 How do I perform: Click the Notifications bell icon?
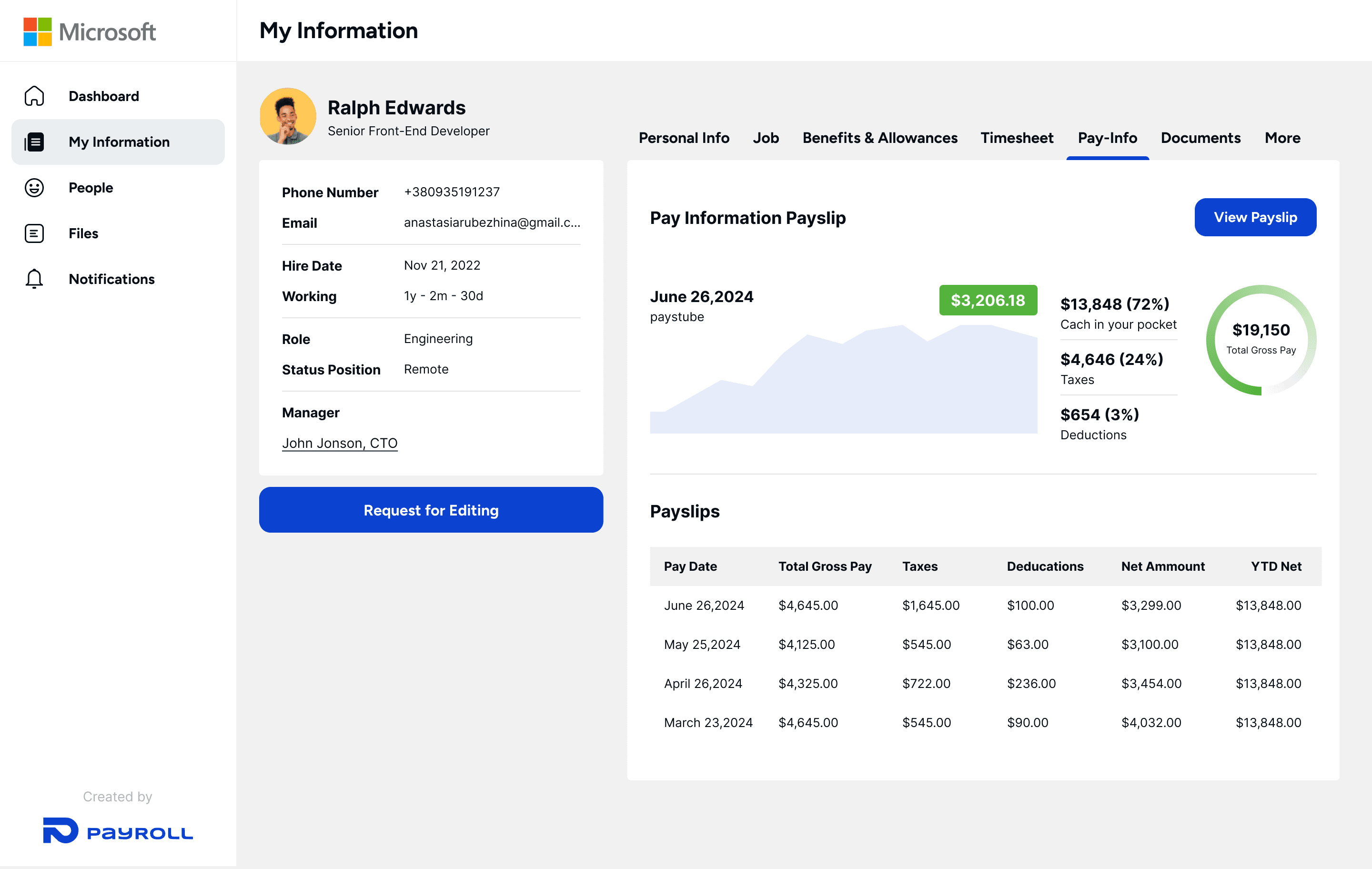[x=34, y=279]
